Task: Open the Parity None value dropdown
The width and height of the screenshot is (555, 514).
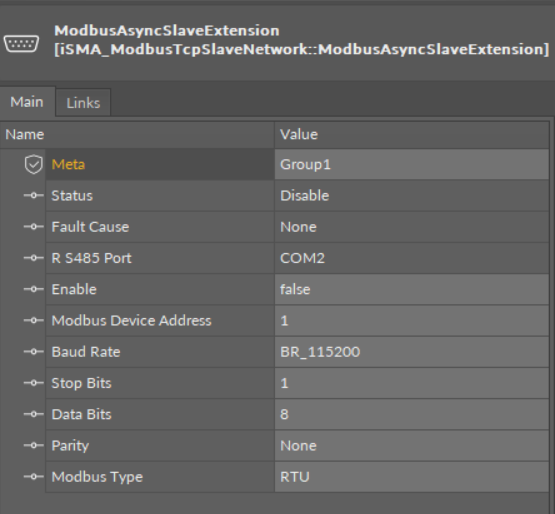Action: [x=412, y=445]
